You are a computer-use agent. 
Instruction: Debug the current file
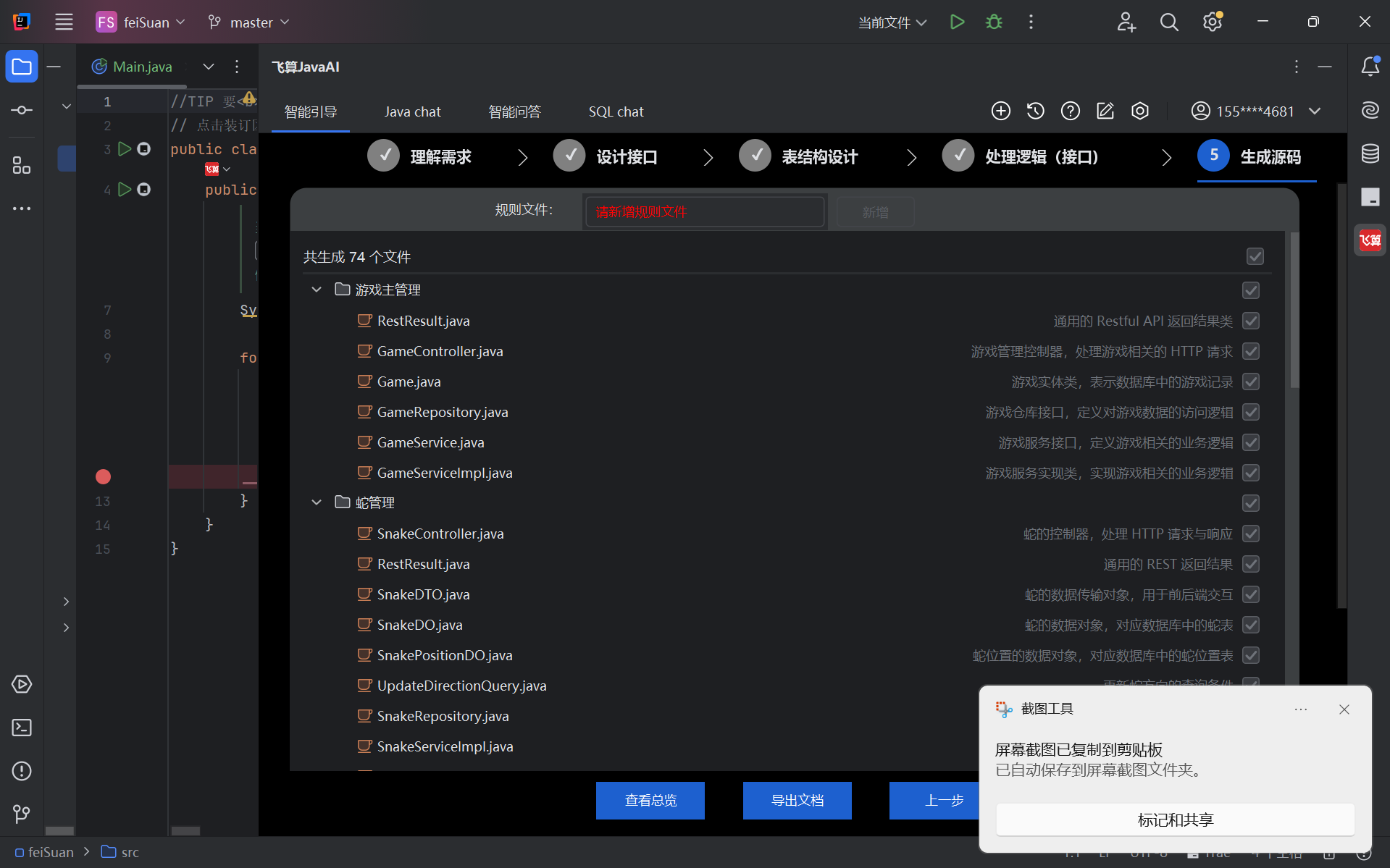coord(994,22)
